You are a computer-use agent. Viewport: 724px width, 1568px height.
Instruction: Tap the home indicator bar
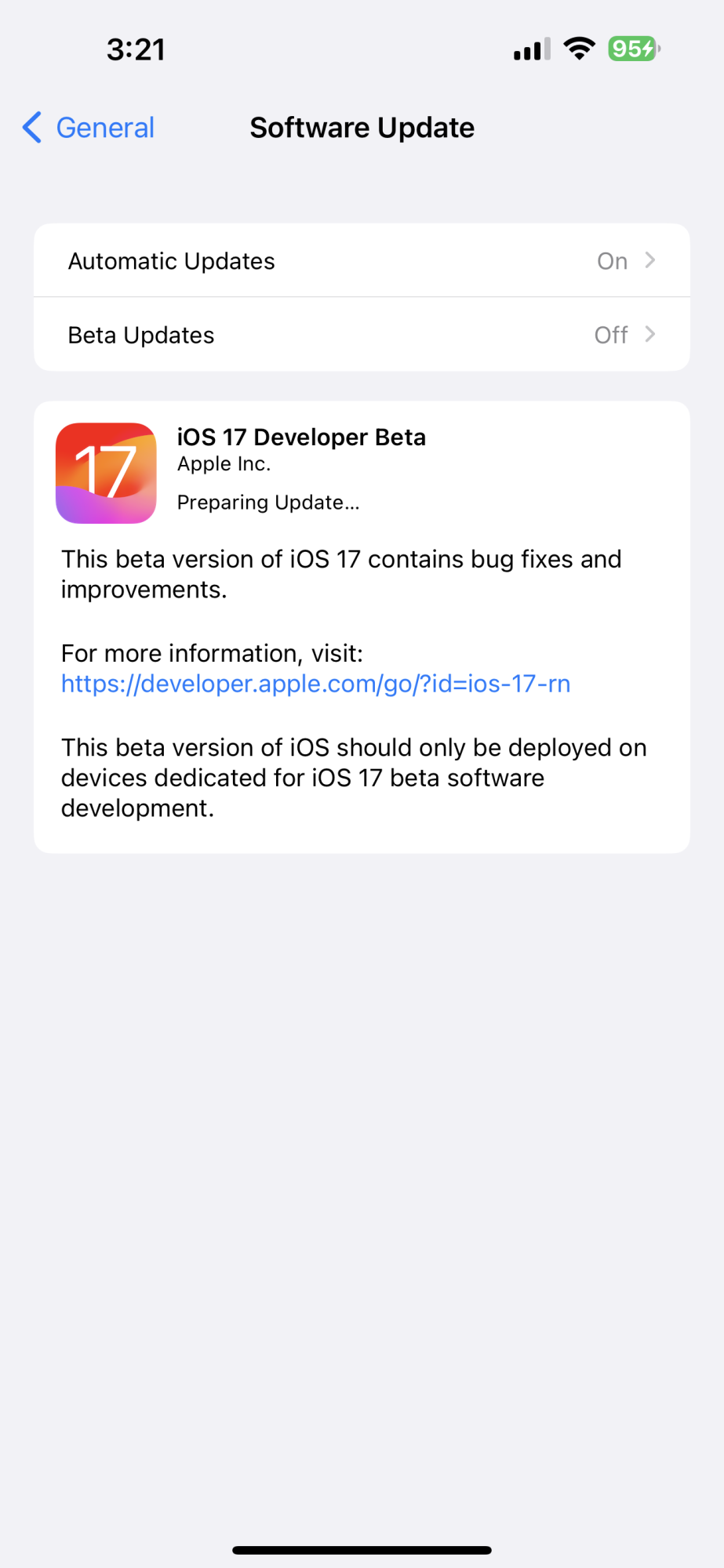(x=362, y=1550)
